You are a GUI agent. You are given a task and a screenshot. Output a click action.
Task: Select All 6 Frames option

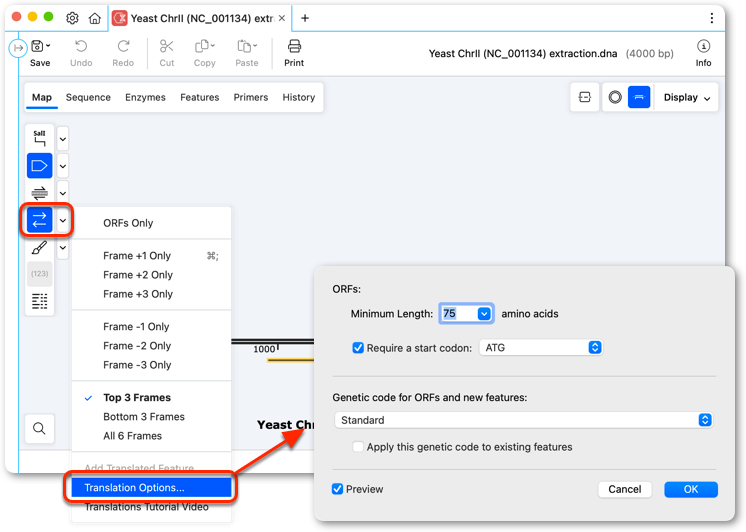coord(151,436)
